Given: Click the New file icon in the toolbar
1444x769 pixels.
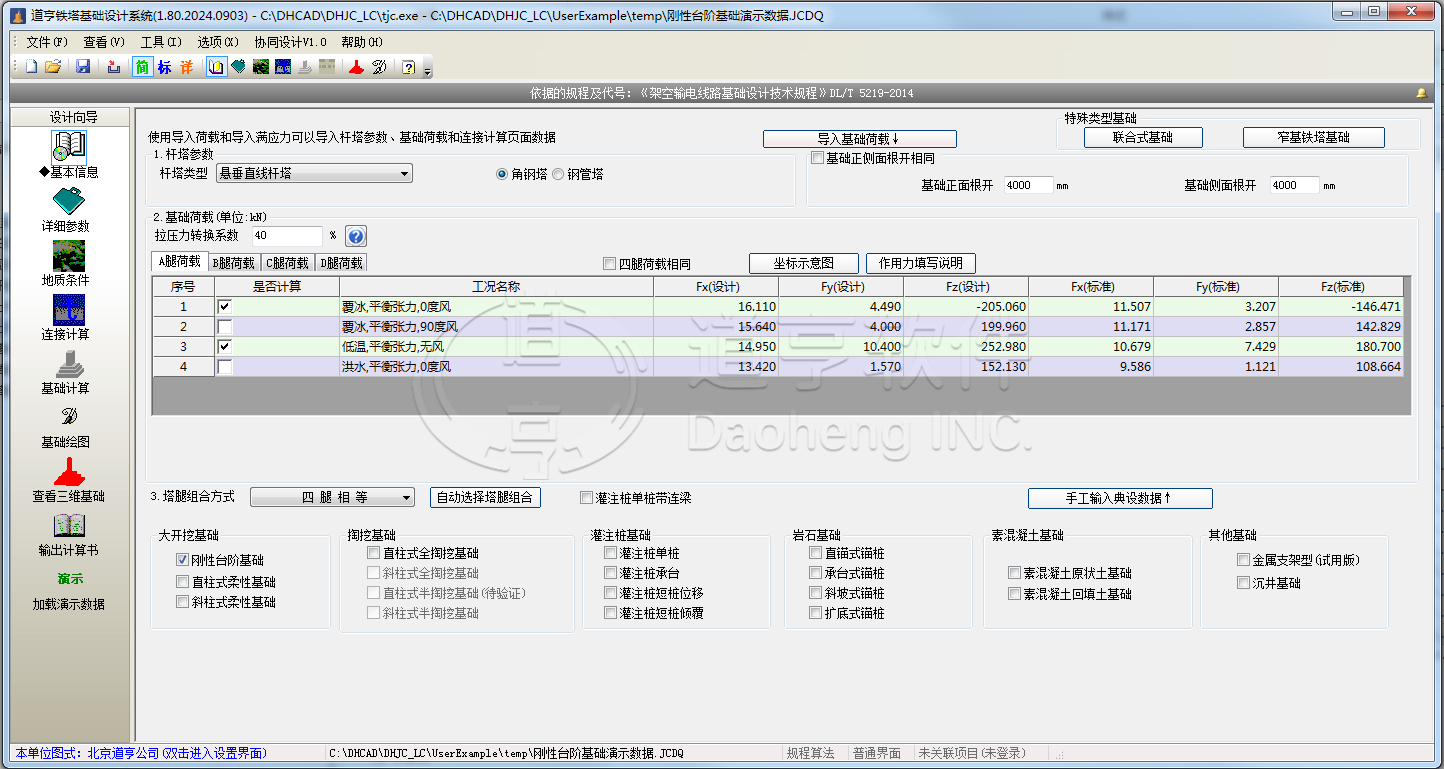Looking at the screenshot, I should pos(31,67).
